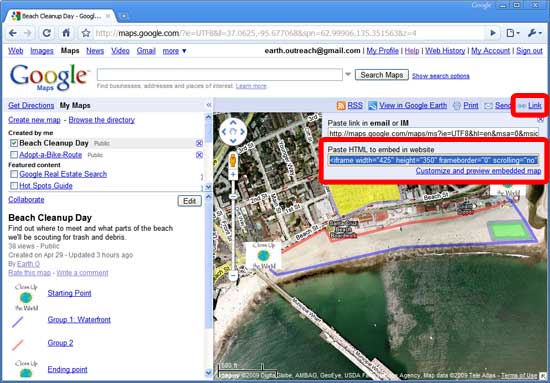This screenshot has height=383, width=550.
Task: Click the Edit button
Action: click(x=189, y=201)
